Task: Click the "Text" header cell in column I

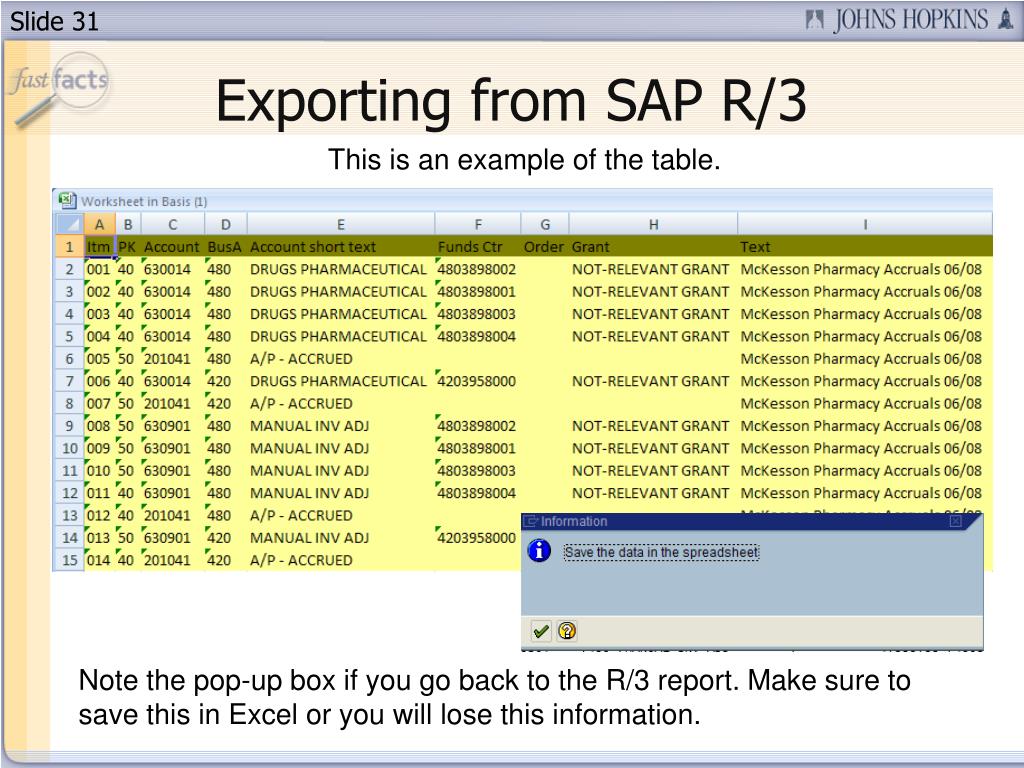Action: 865,247
